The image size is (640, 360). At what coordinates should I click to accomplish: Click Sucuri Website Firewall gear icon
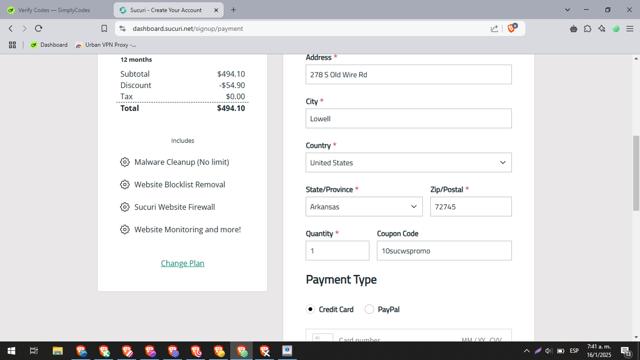(124, 207)
